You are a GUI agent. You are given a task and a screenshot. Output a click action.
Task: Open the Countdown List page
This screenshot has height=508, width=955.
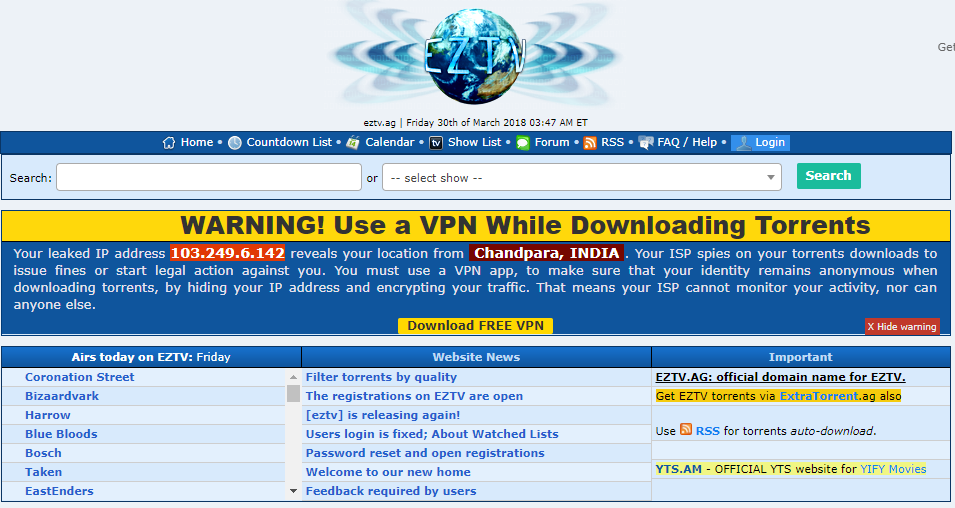pyautogui.click(x=289, y=142)
